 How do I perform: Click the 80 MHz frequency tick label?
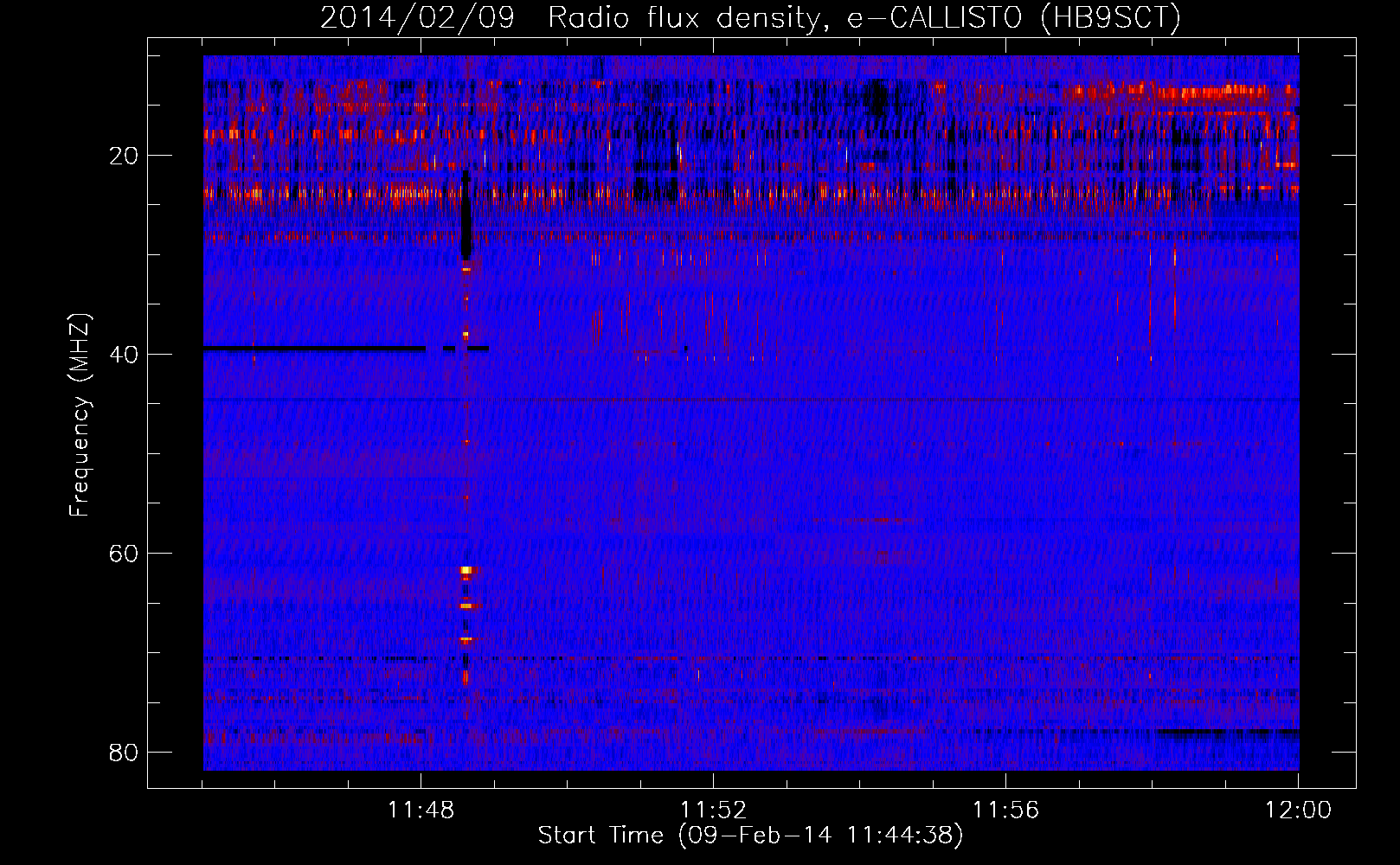click(x=124, y=753)
